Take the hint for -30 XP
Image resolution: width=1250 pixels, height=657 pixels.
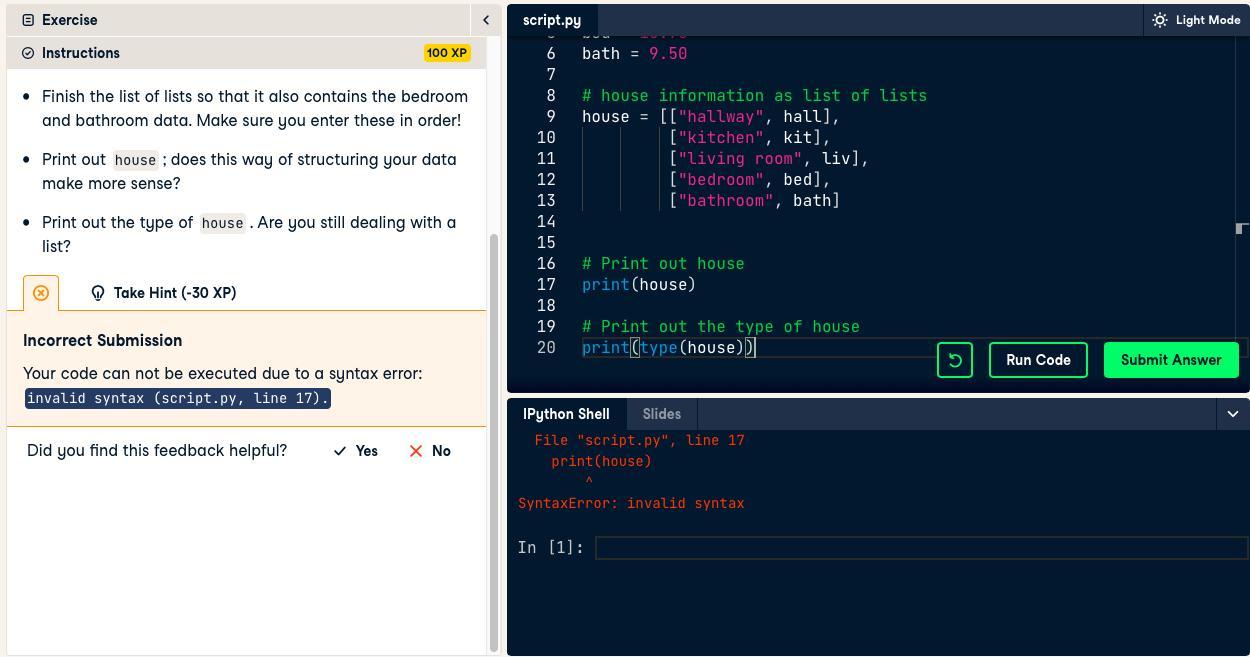174,293
